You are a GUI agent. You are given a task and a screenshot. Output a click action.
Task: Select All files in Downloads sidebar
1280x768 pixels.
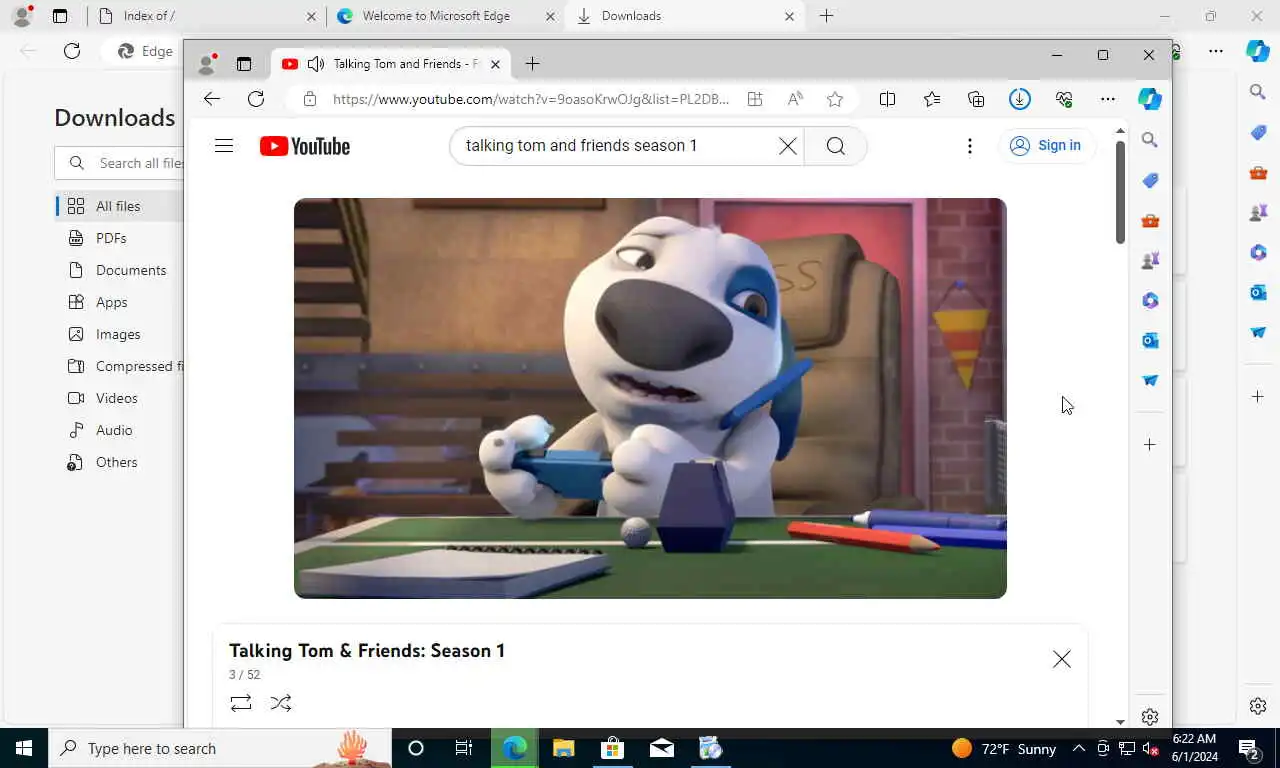click(x=118, y=206)
